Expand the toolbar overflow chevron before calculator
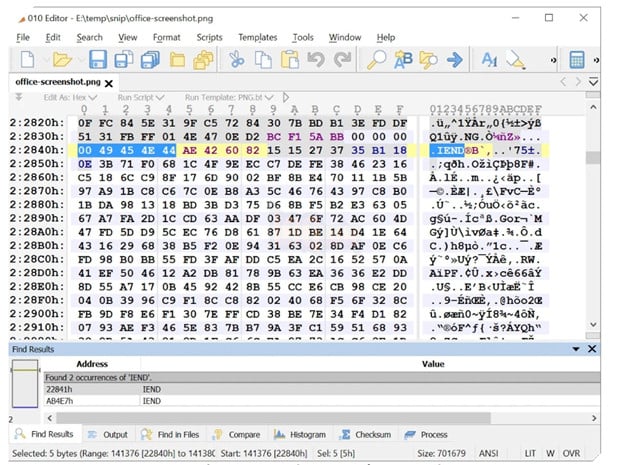 [x=553, y=60]
